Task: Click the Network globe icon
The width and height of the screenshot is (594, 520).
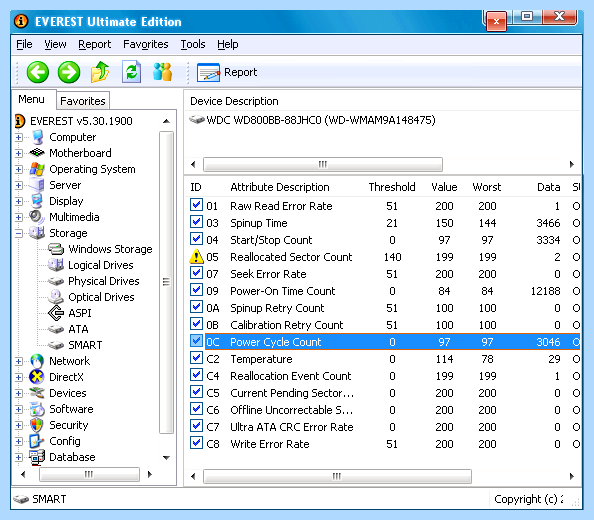Action: [x=37, y=361]
